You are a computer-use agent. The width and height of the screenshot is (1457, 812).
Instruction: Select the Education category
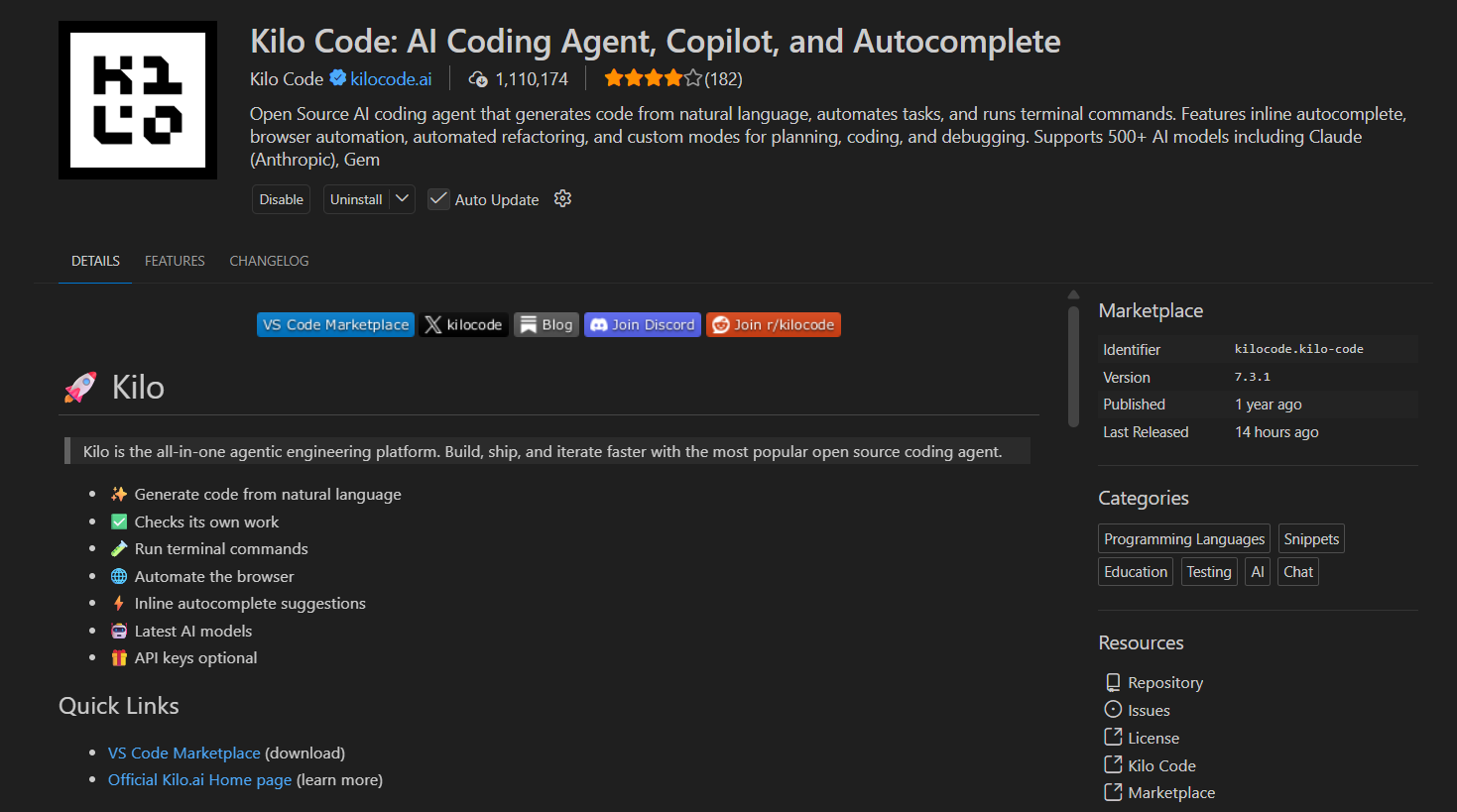(x=1136, y=572)
